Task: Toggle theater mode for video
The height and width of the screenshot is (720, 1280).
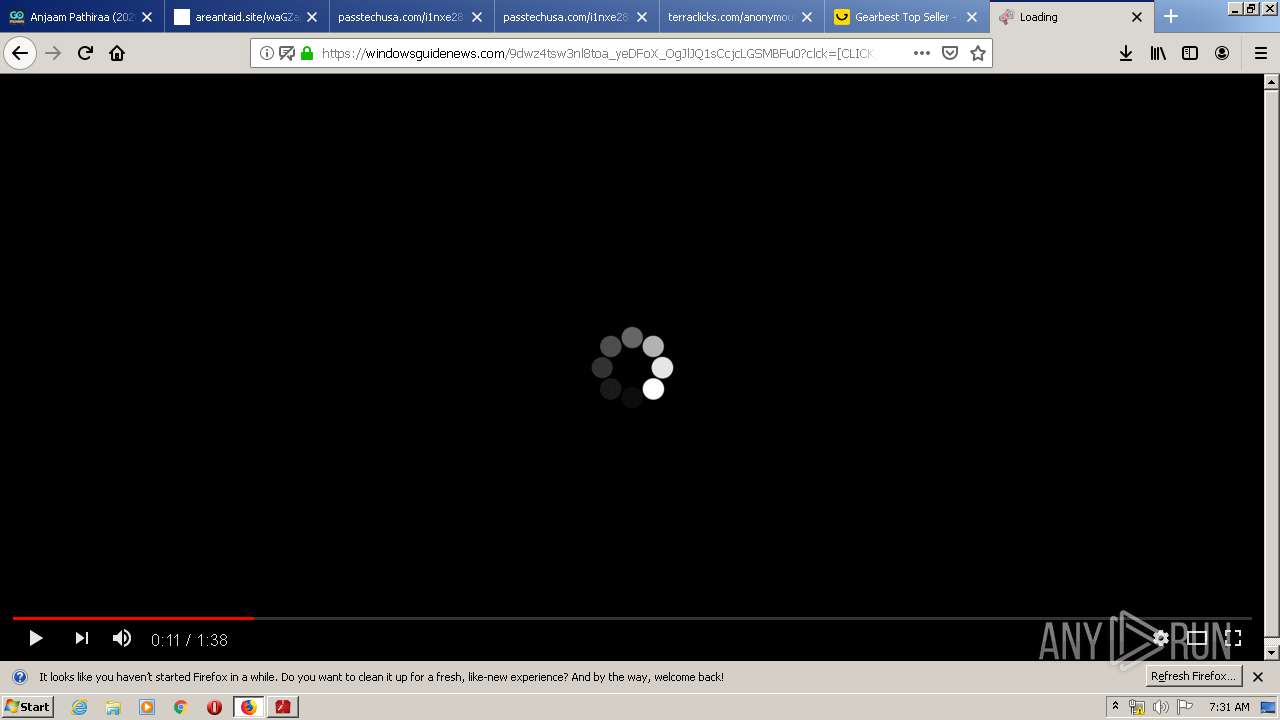Action: 1197,638
